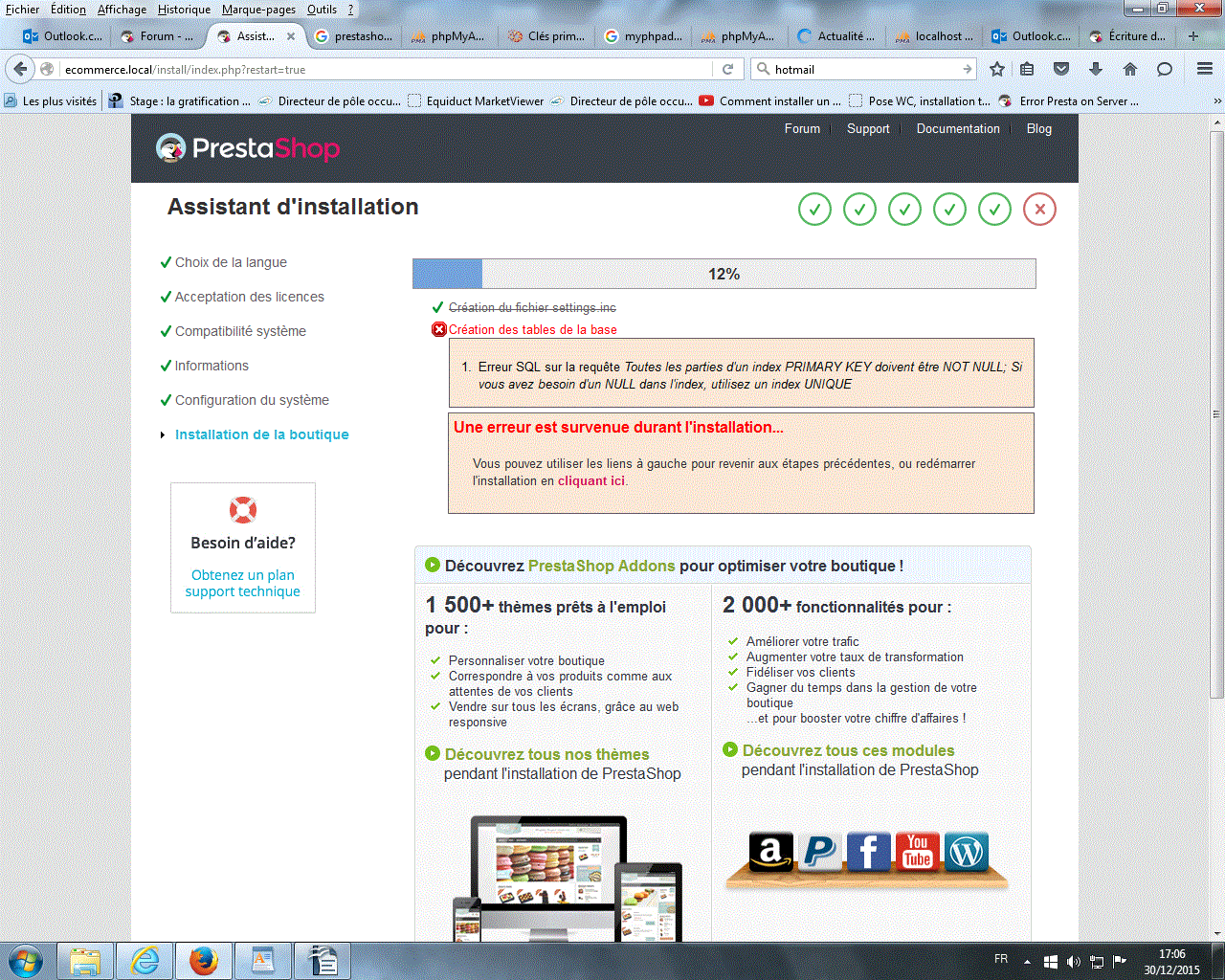
Task: Return to the 'Informations' step
Action: [212, 366]
